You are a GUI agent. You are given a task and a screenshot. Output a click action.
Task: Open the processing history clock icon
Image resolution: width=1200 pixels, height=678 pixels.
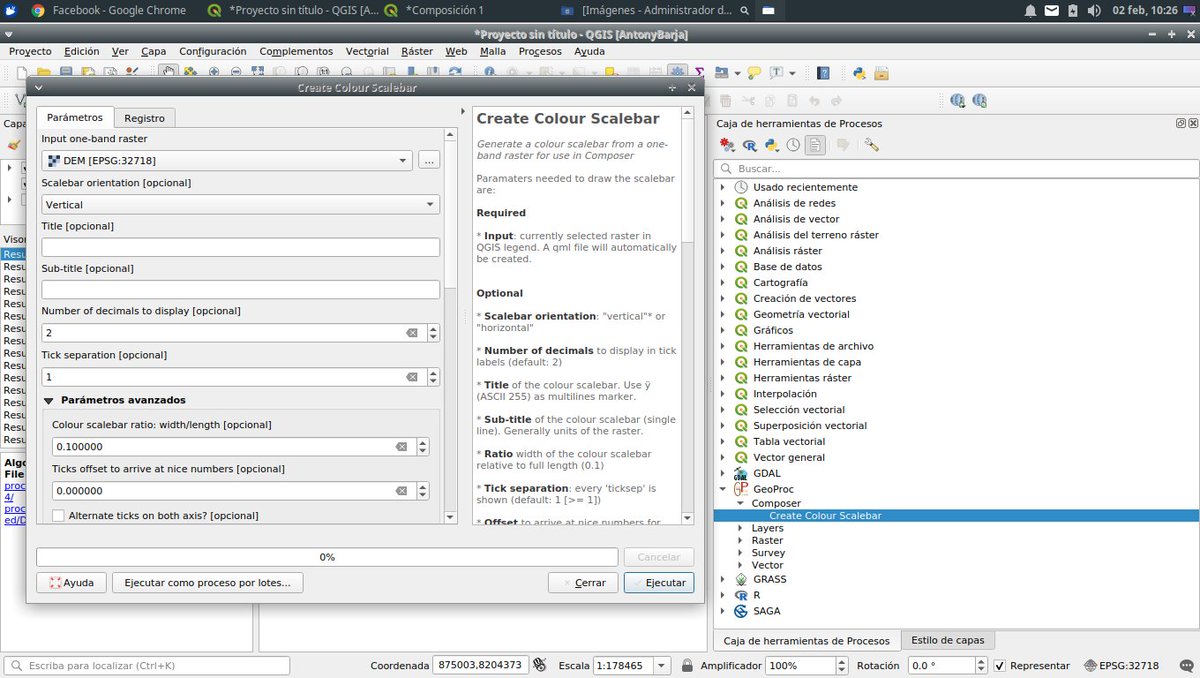coord(793,145)
